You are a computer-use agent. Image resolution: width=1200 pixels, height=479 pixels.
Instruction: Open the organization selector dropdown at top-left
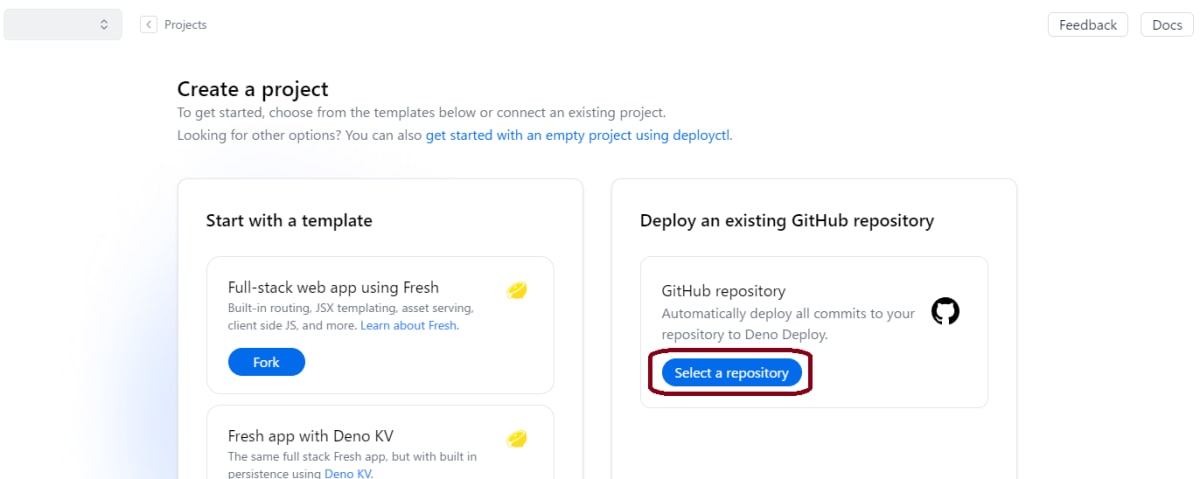pyautogui.click(x=63, y=25)
